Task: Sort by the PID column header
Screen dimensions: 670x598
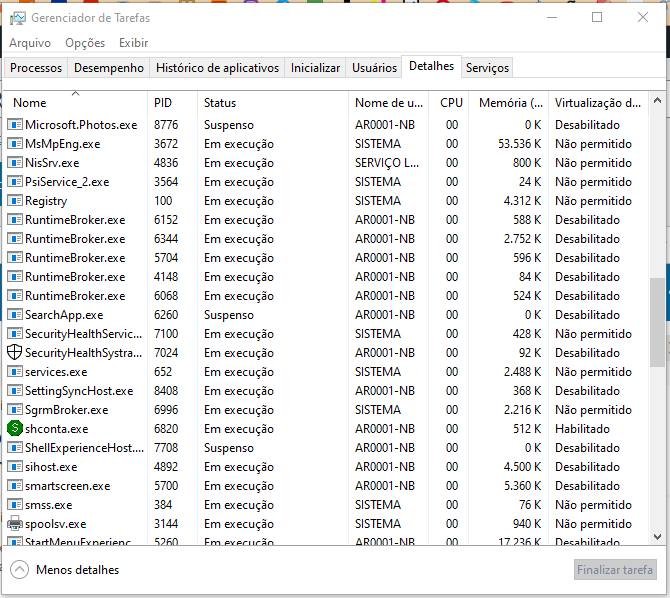Action: (x=173, y=103)
